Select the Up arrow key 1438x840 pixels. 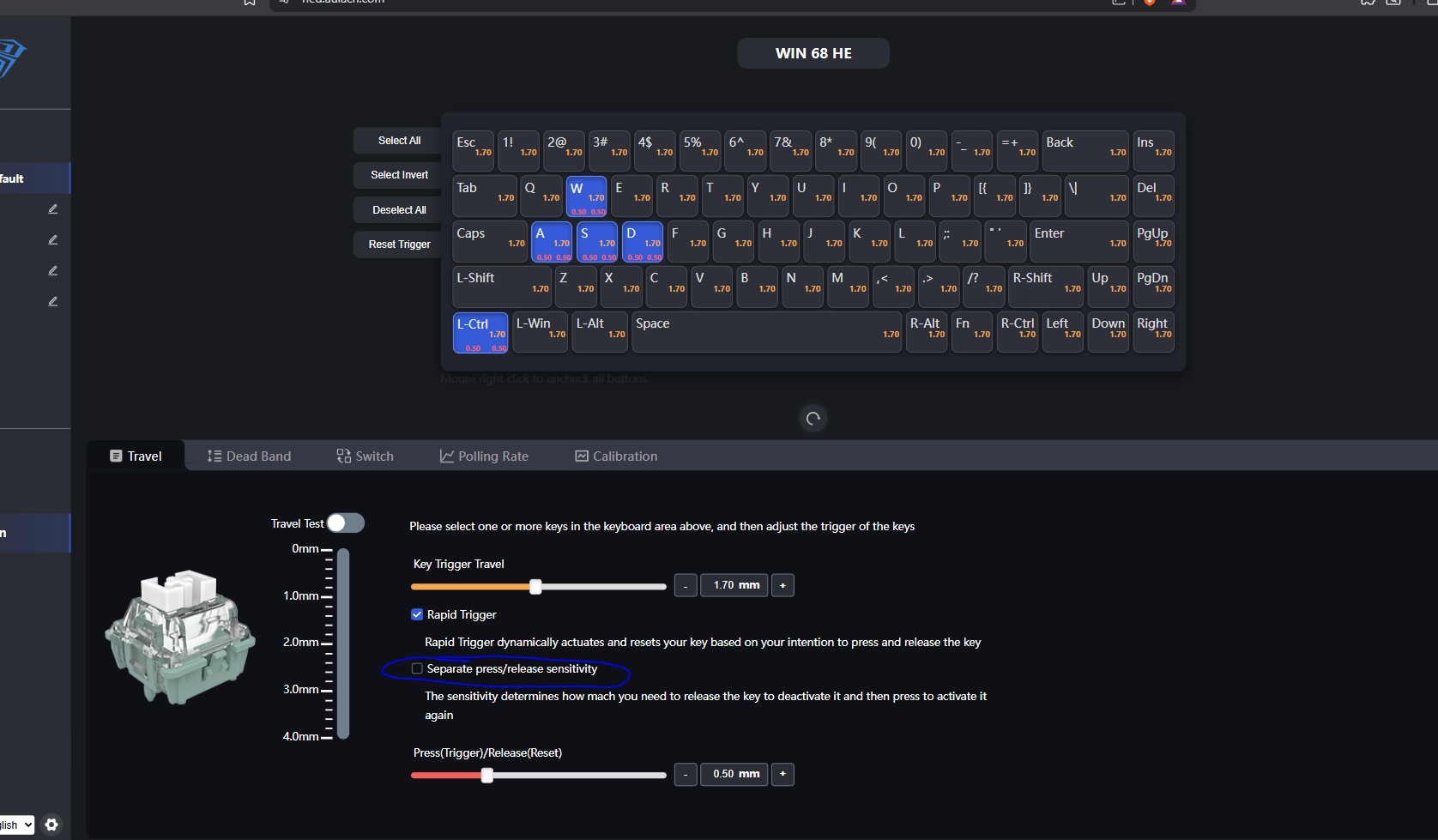[1109, 287]
